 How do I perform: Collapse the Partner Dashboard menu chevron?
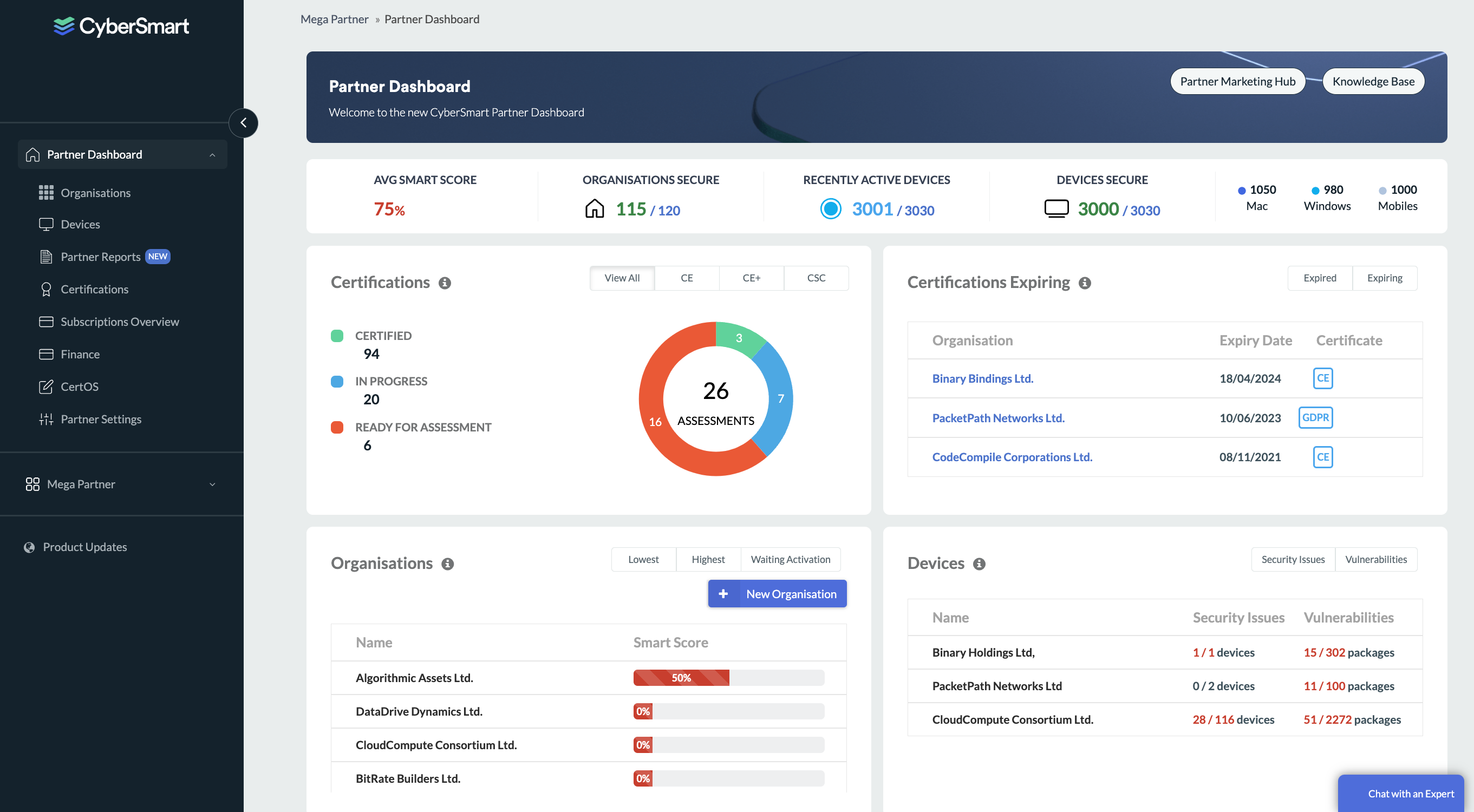pyautogui.click(x=212, y=155)
